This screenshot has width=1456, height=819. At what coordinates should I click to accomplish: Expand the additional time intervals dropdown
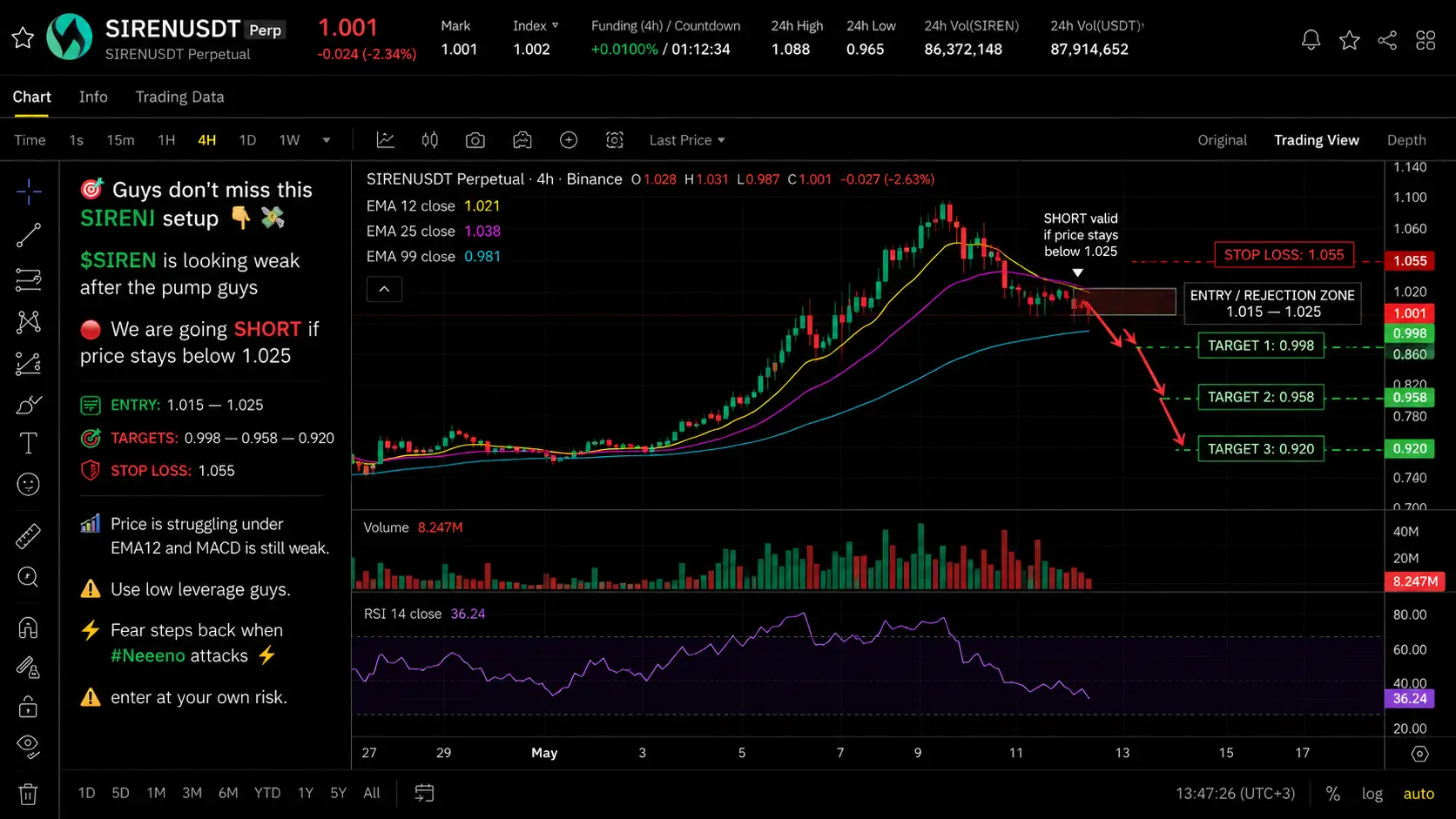click(x=327, y=140)
